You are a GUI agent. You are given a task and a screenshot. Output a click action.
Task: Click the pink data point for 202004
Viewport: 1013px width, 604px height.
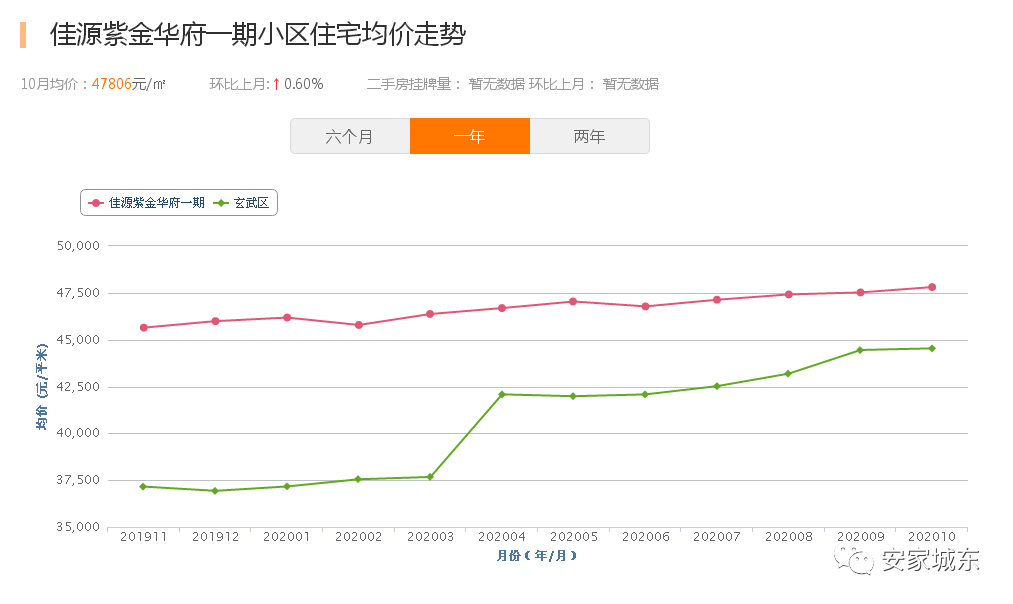click(x=502, y=308)
